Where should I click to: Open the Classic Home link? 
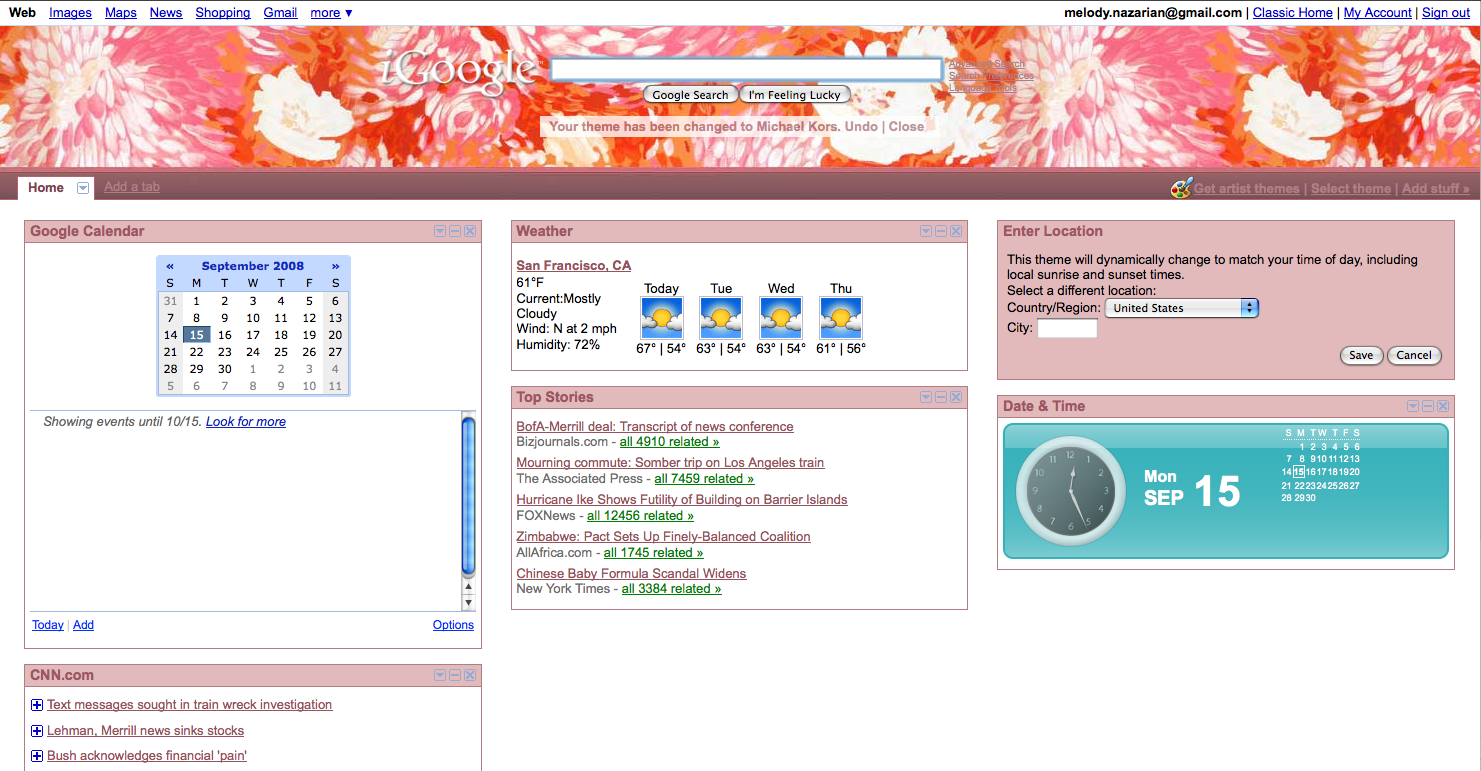click(x=1293, y=12)
